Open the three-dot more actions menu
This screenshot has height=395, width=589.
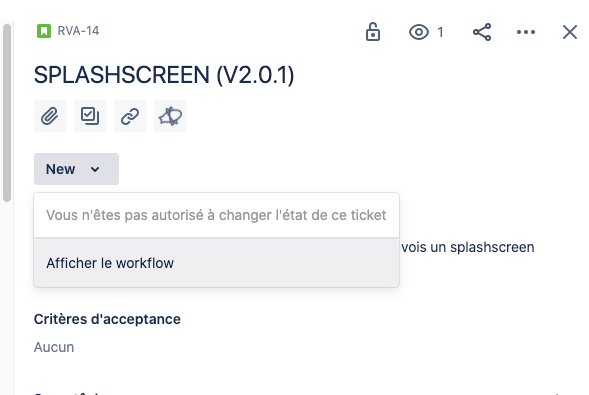[x=526, y=32]
